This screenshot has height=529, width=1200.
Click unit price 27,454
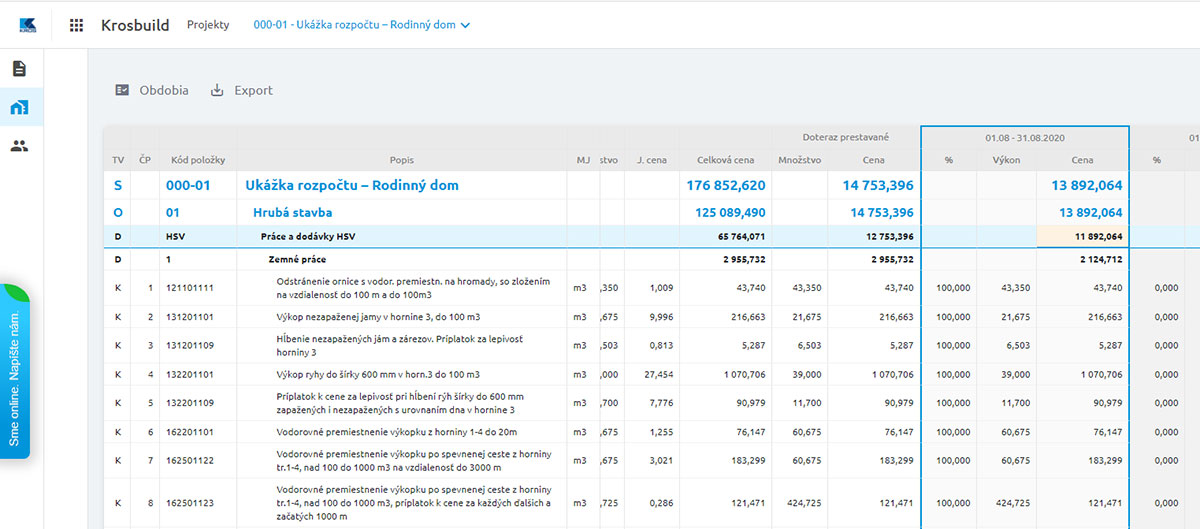tap(660, 375)
